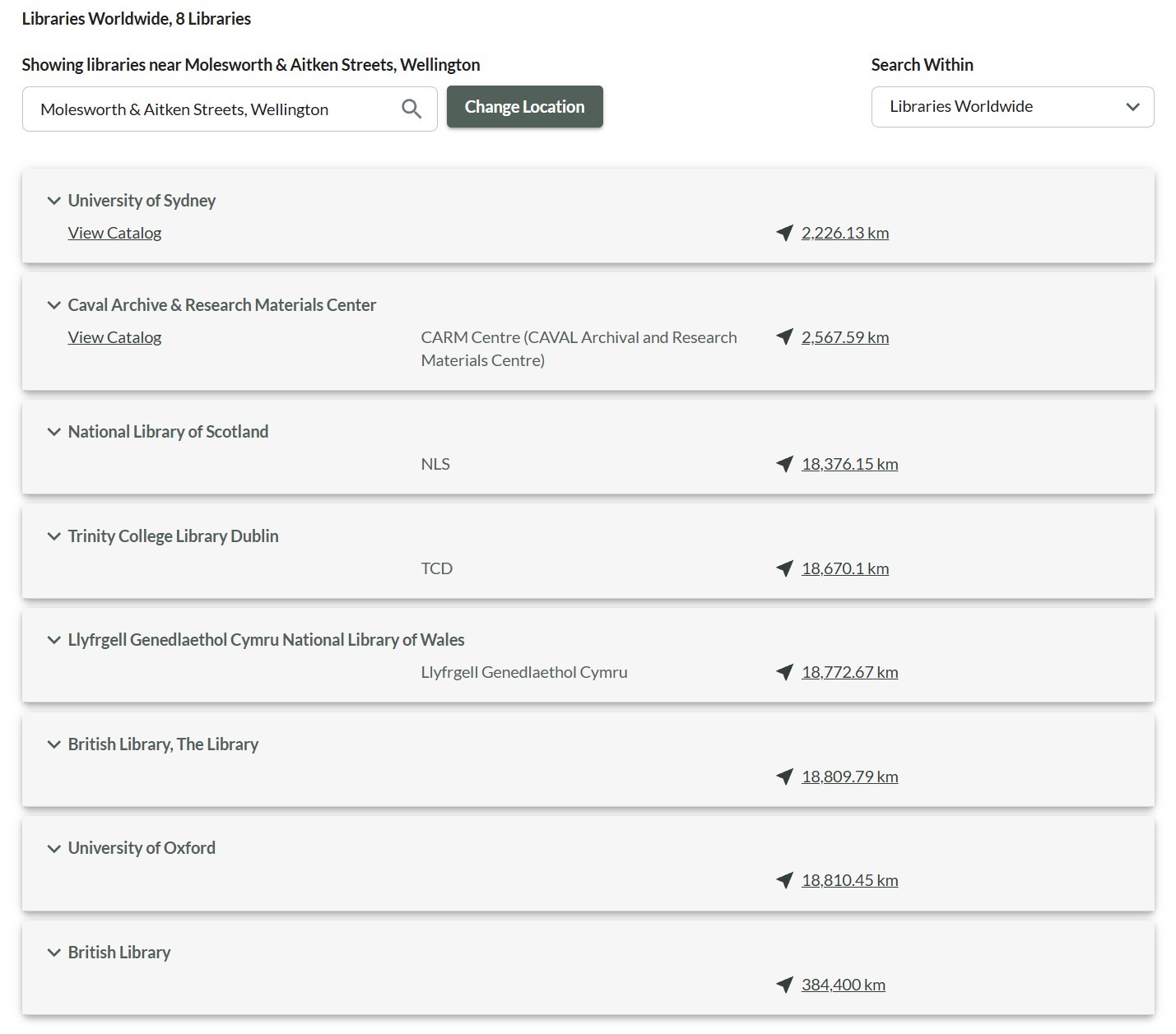The width and height of the screenshot is (1176, 1034).
Task: Collapse Caval Archive & Research Materials Center entry
Action: click(54, 305)
